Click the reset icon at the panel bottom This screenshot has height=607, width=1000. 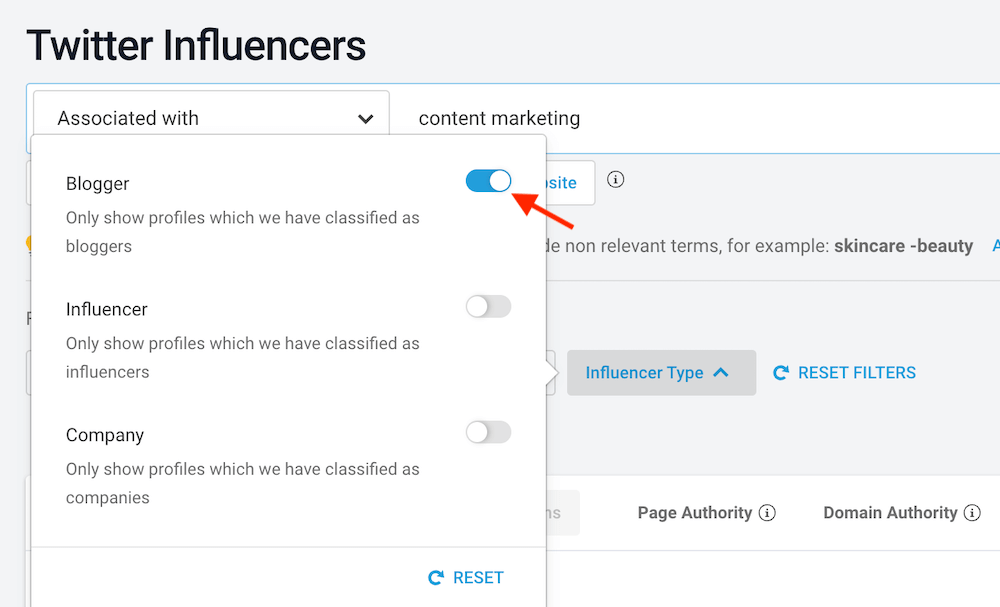tap(434, 577)
